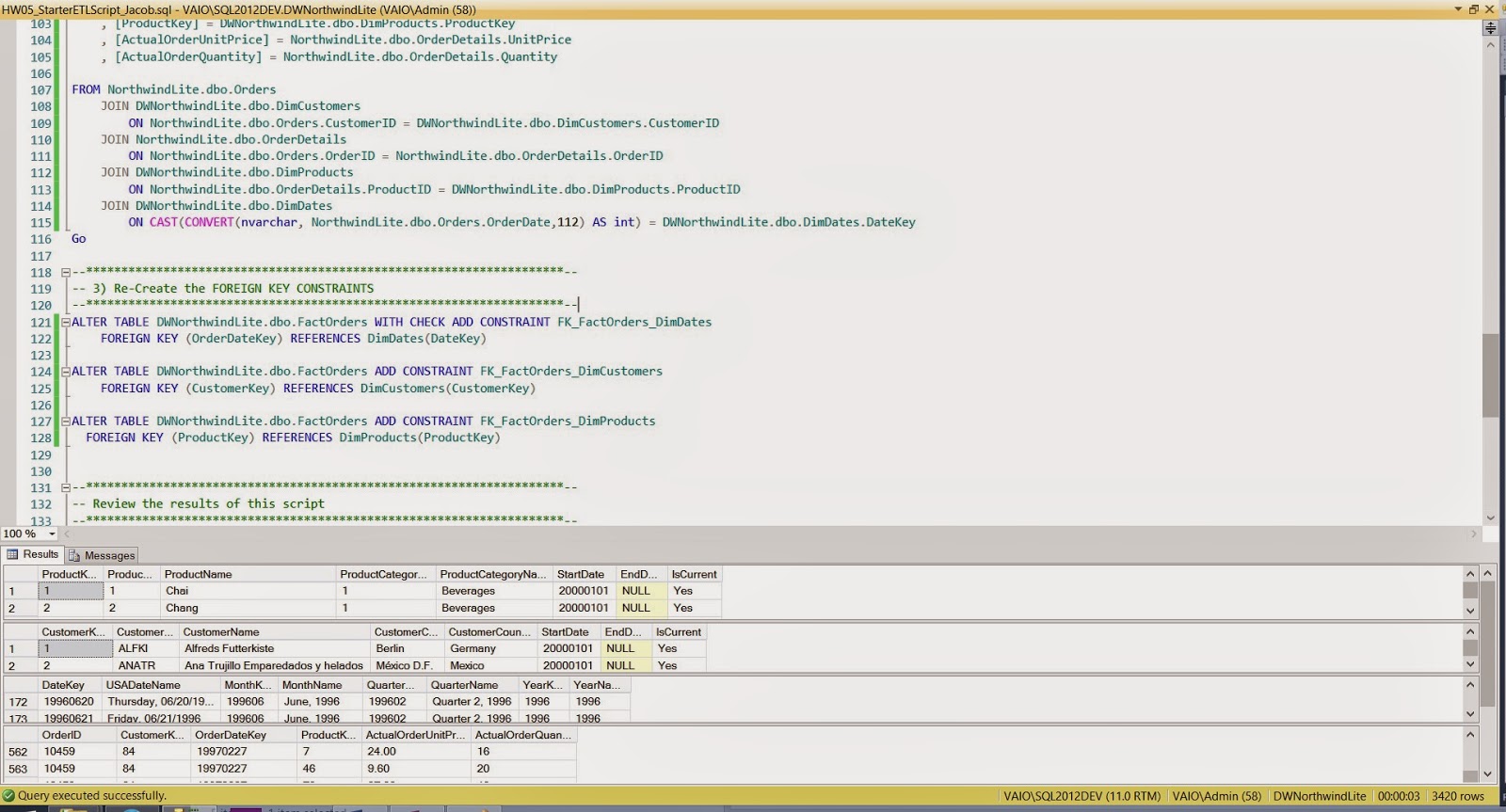Image resolution: width=1506 pixels, height=812 pixels.
Task: Click the 'VAIO\SQL2012DEV (11.0 RTM)' status entry
Action: [x=1082, y=796]
